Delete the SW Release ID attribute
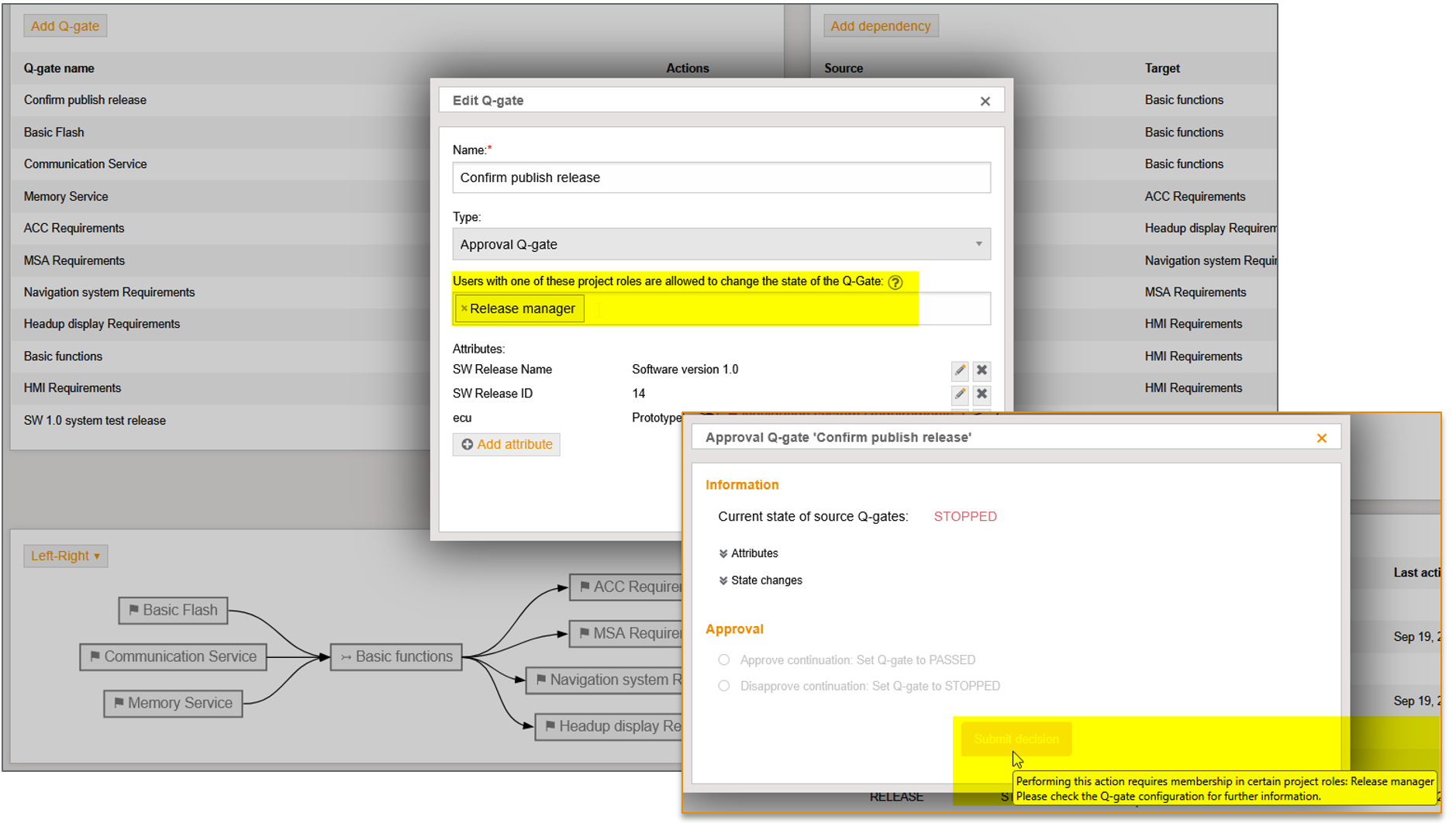Viewport: 1456px width, 823px height. [x=982, y=394]
